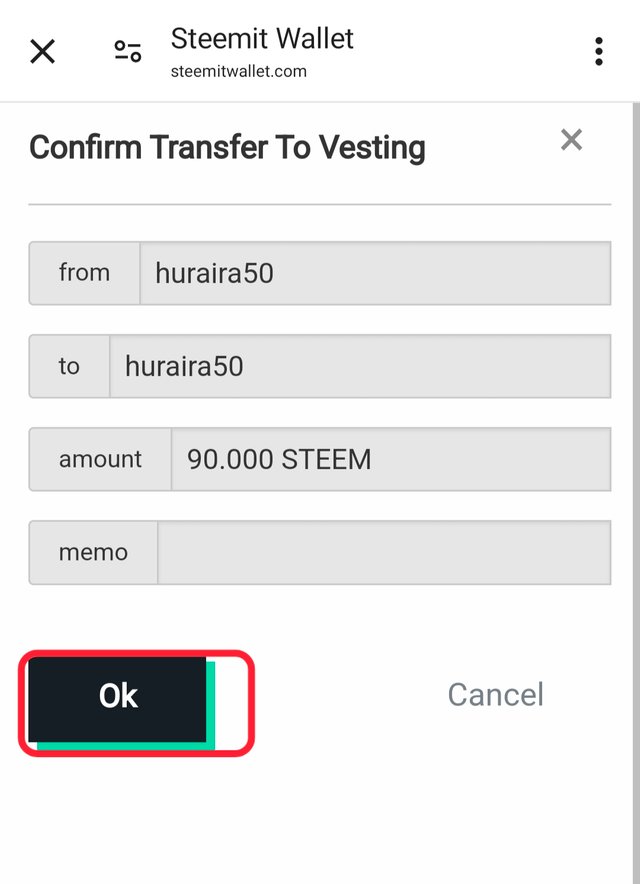Tap the steemitwallet.com URL text

239,72
